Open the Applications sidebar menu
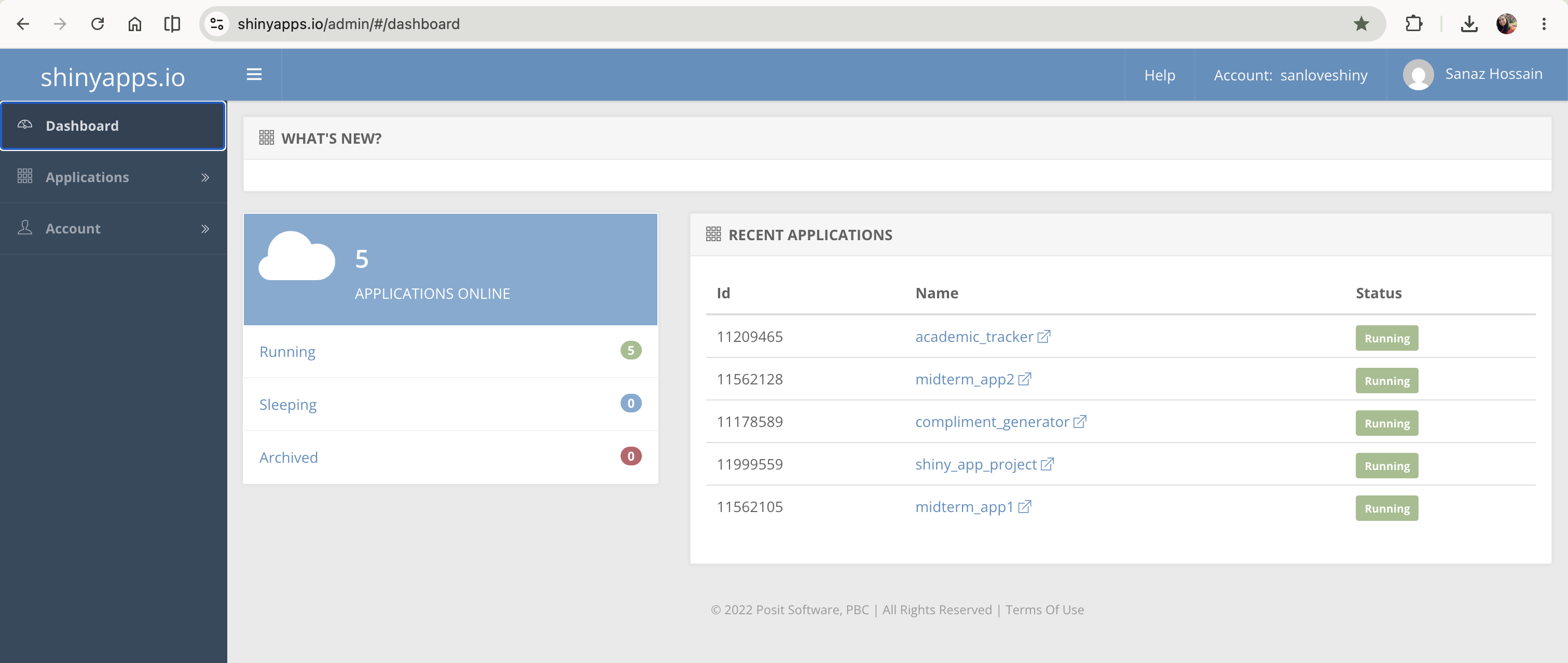Image resolution: width=1568 pixels, height=663 pixels. pos(113,177)
